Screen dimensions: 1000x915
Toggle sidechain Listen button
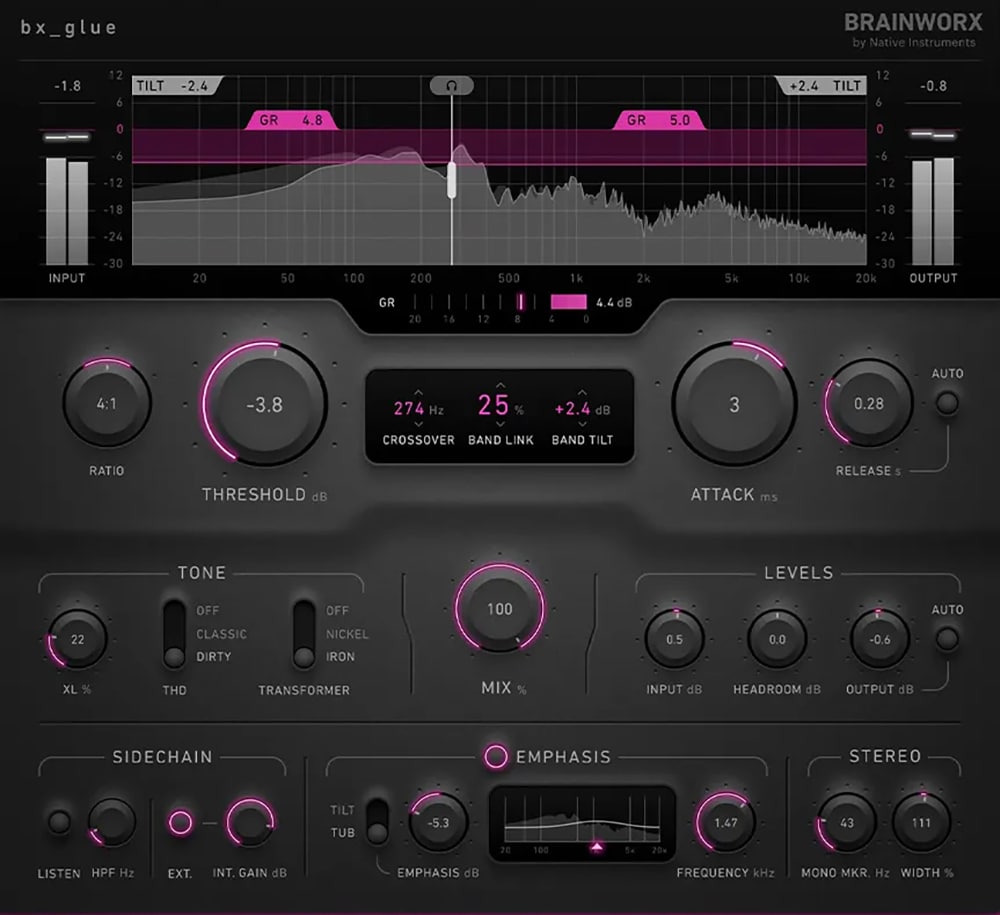(x=59, y=822)
